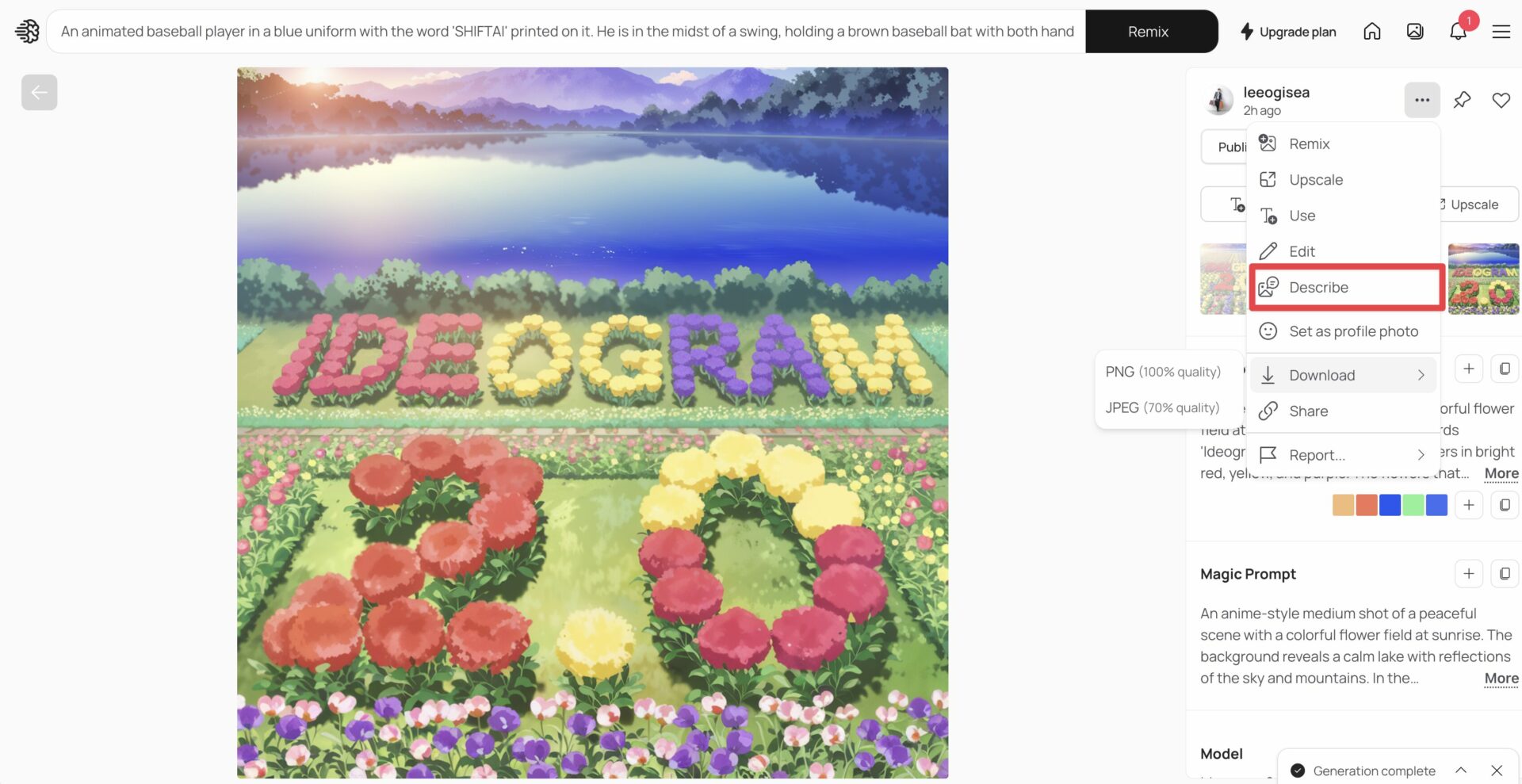The height and width of the screenshot is (784, 1522).
Task: Copy the color palette
Action: click(x=1505, y=505)
